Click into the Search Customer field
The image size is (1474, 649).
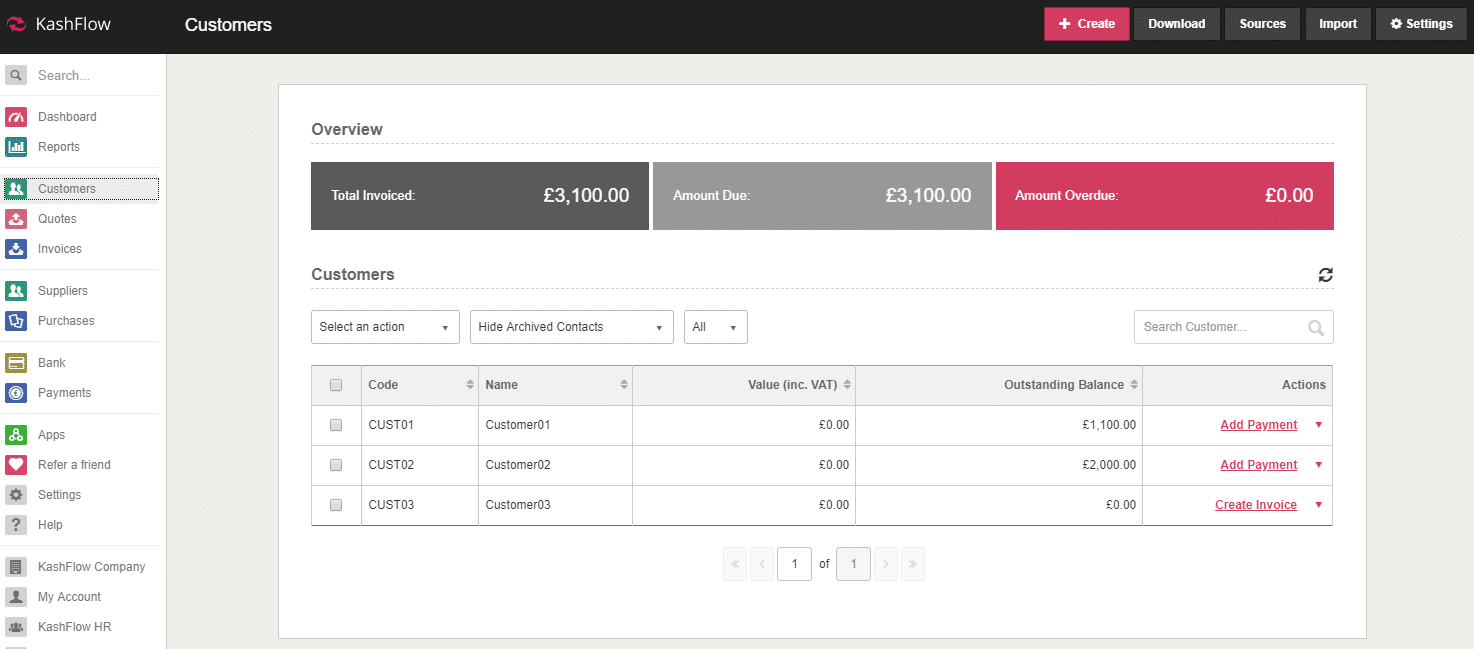[1222, 327]
